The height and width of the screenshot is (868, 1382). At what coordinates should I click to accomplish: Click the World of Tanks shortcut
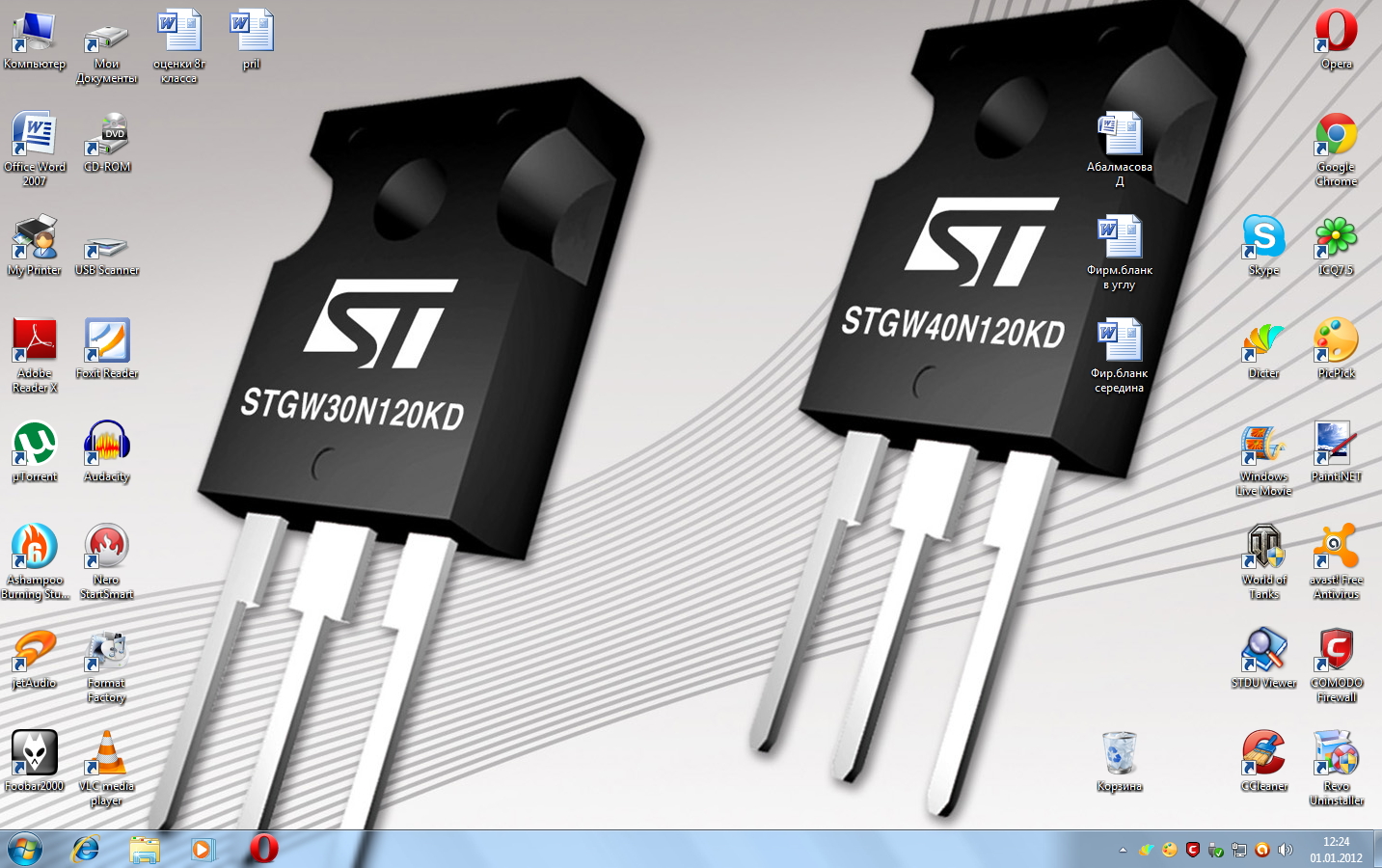click(1263, 548)
